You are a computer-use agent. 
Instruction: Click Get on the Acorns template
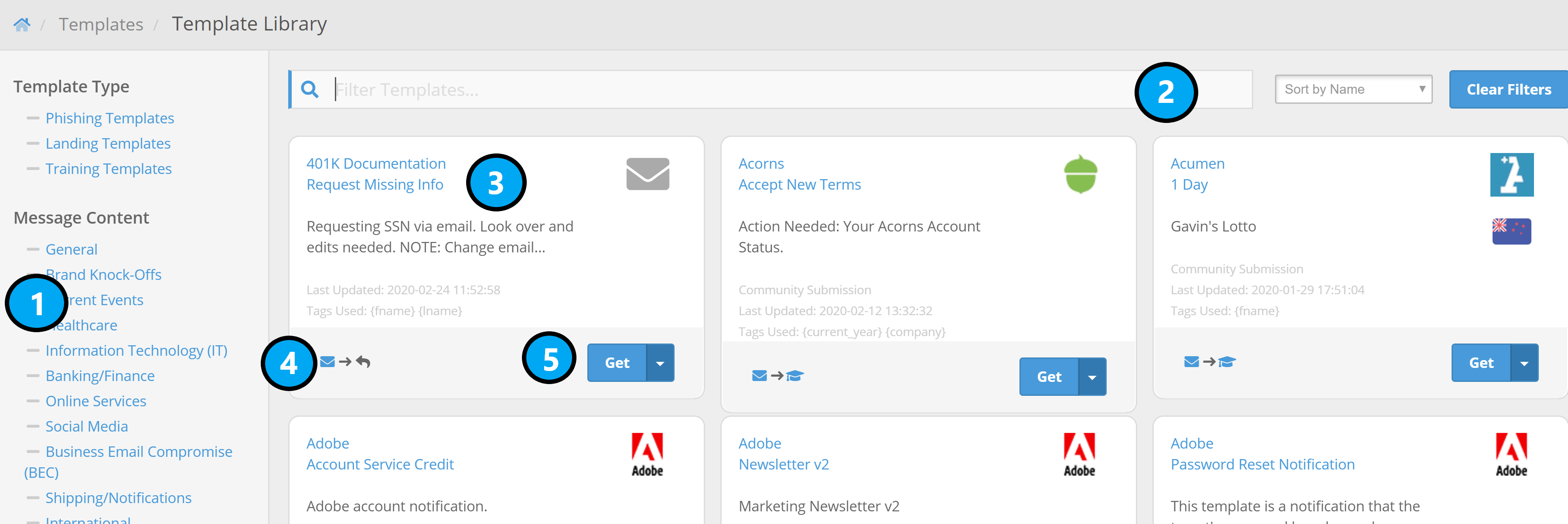pyautogui.click(x=1049, y=377)
